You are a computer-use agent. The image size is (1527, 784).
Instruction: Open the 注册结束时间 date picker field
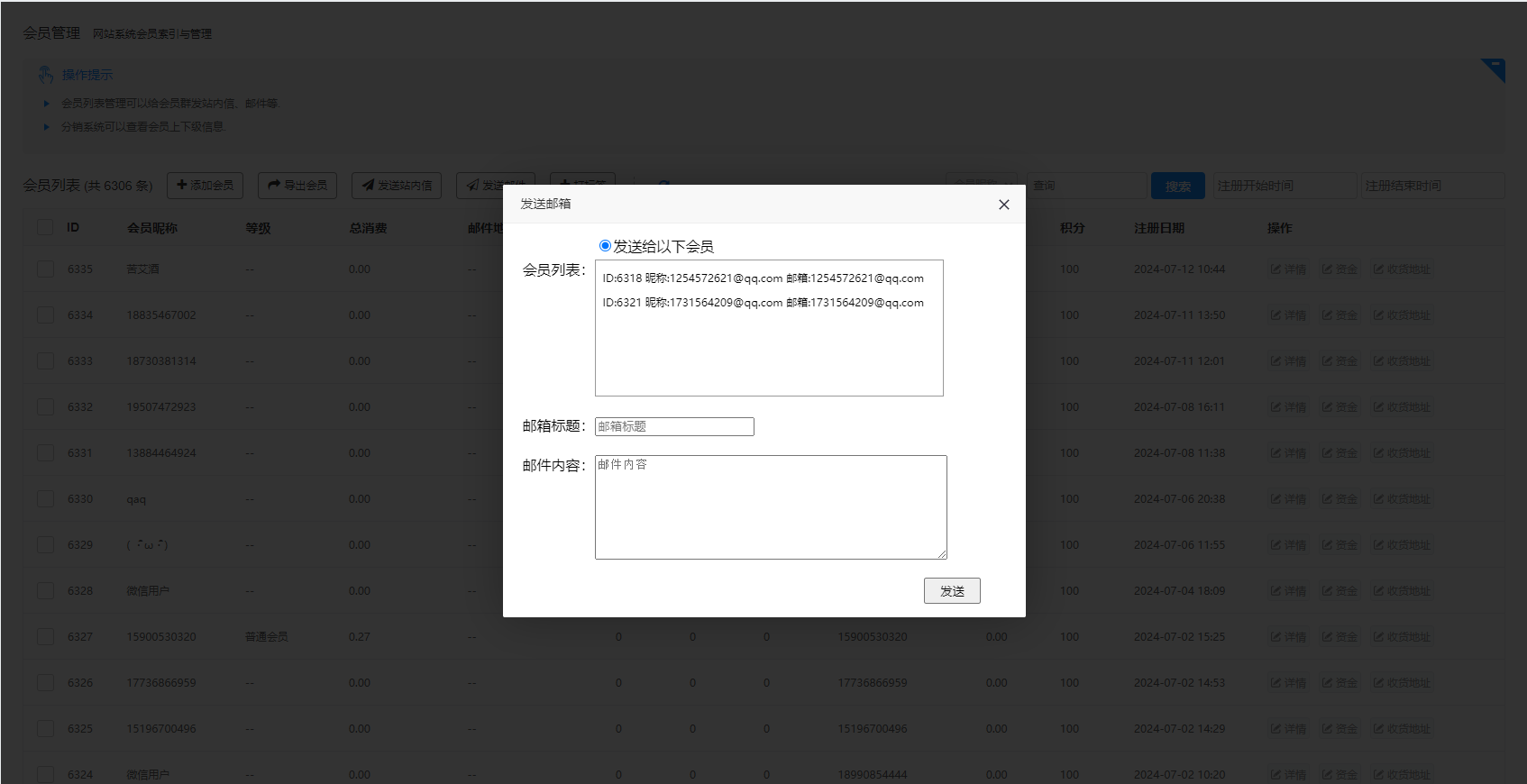pos(1431,186)
